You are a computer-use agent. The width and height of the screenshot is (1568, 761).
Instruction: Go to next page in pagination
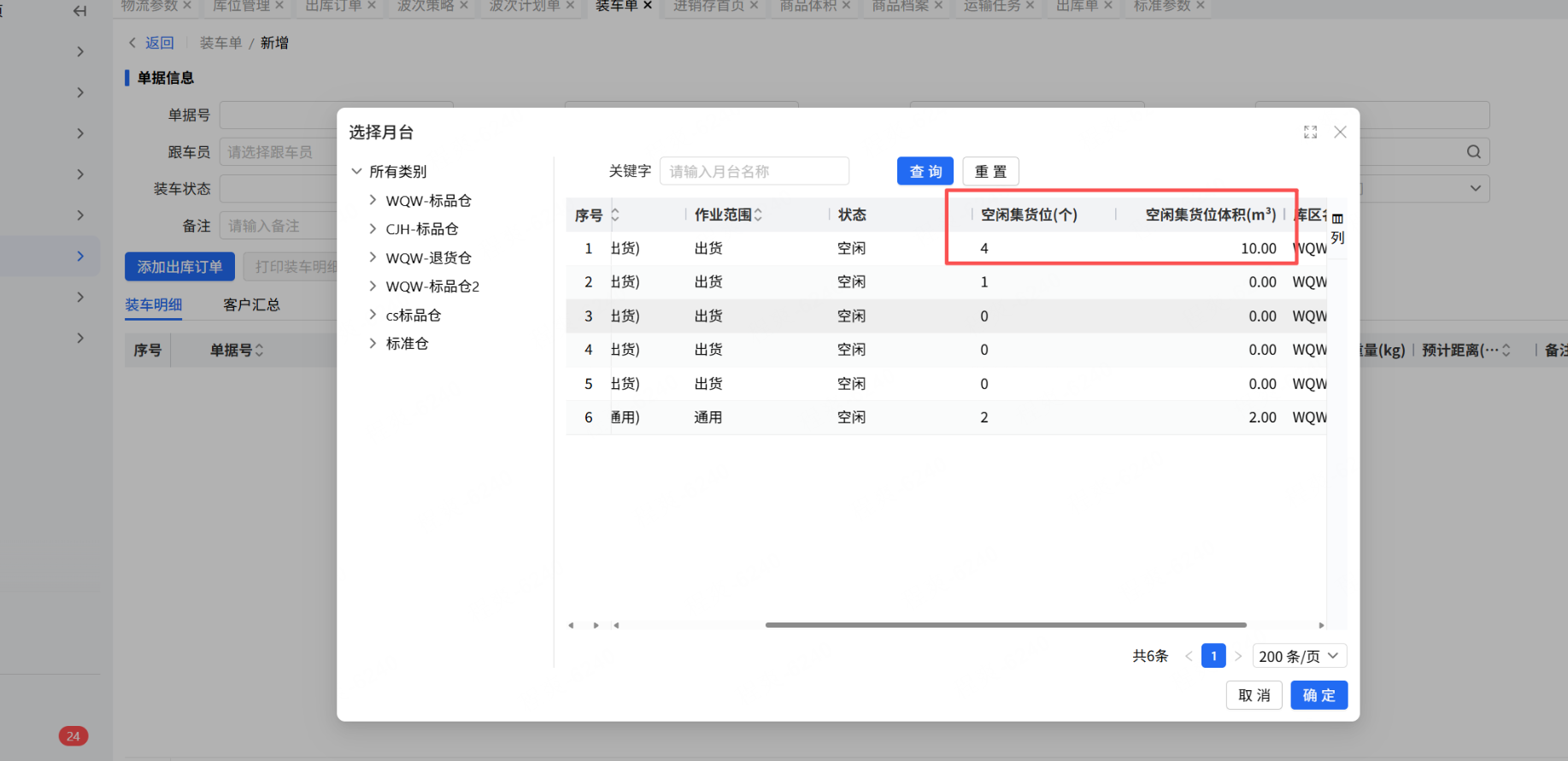pyautogui.click(x=1238, y=657)
